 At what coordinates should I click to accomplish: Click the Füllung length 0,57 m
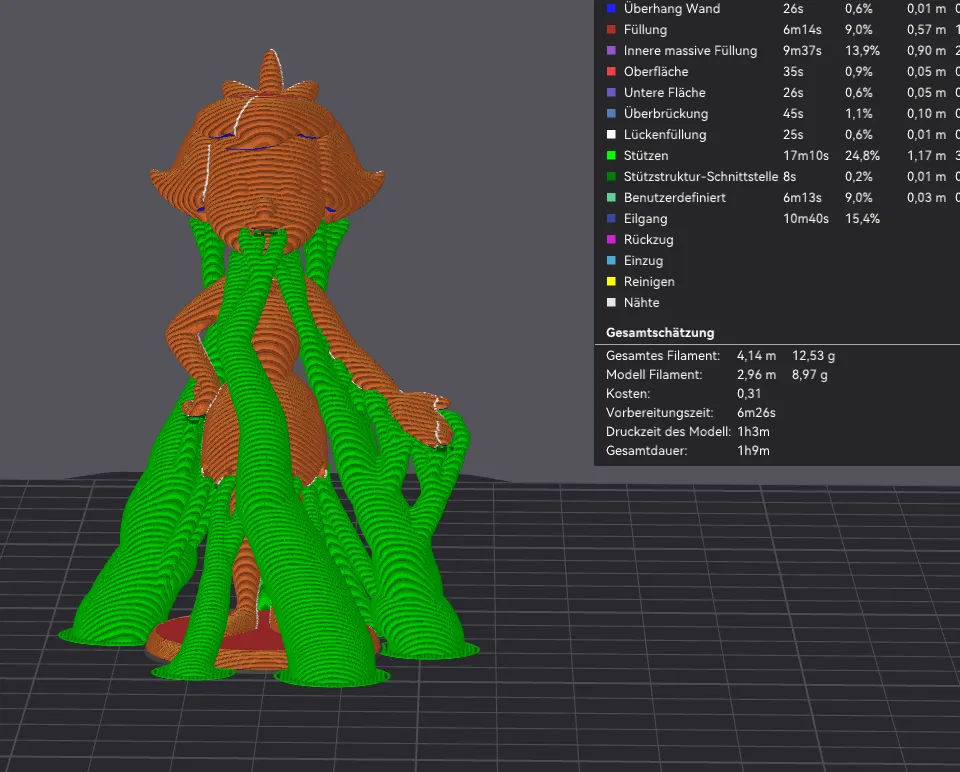coord(926,29)
